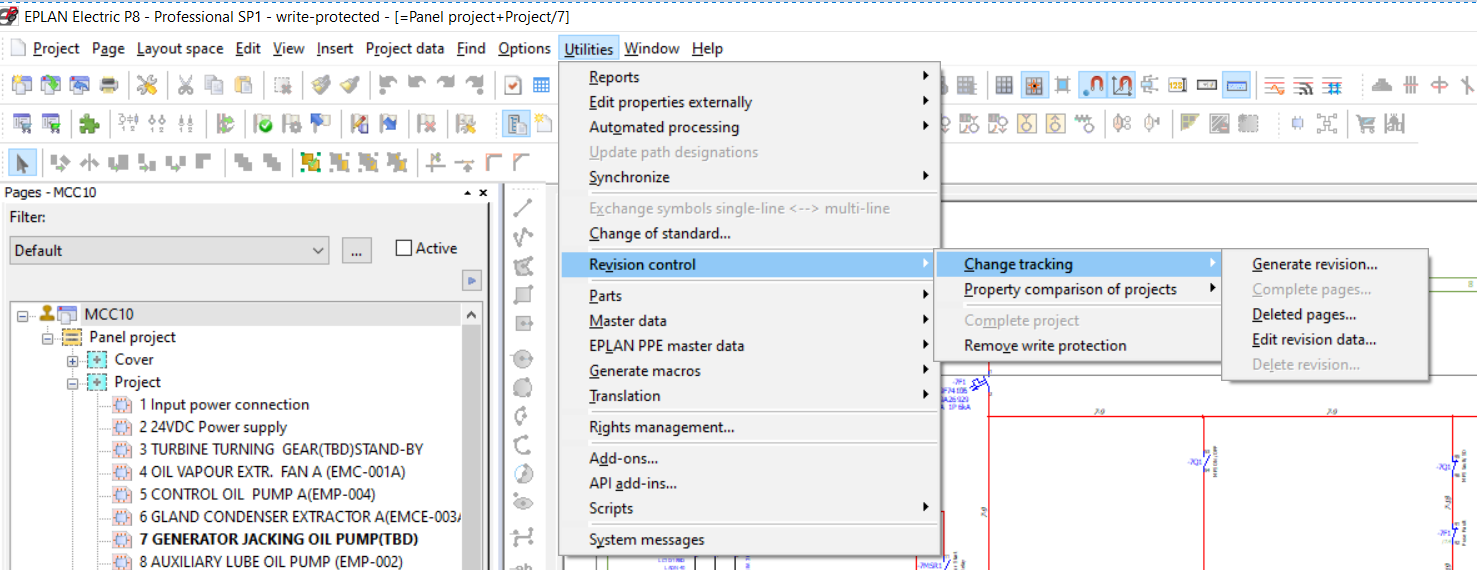Close the Pages - MCC10 panel

tap(483, 193)
